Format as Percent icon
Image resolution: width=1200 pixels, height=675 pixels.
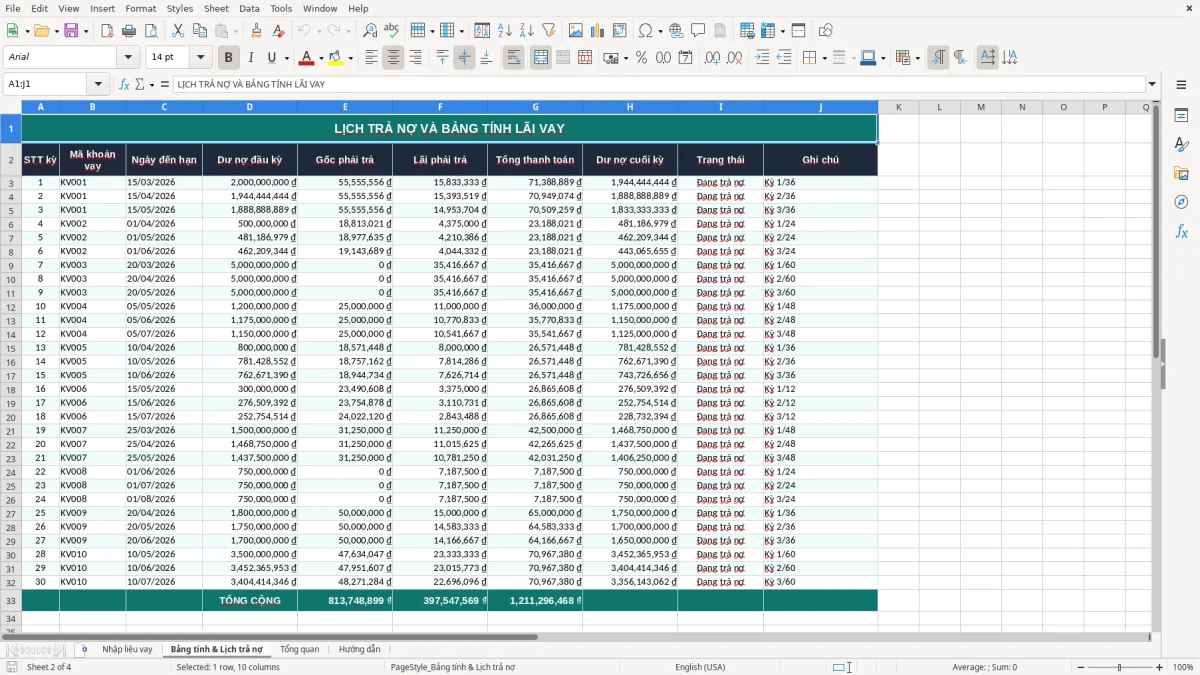point(641,58)
